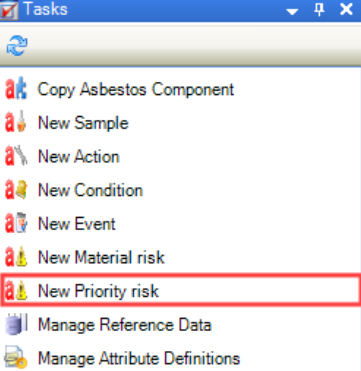
Task: Start a New Action task
Action: coord(78,156)
